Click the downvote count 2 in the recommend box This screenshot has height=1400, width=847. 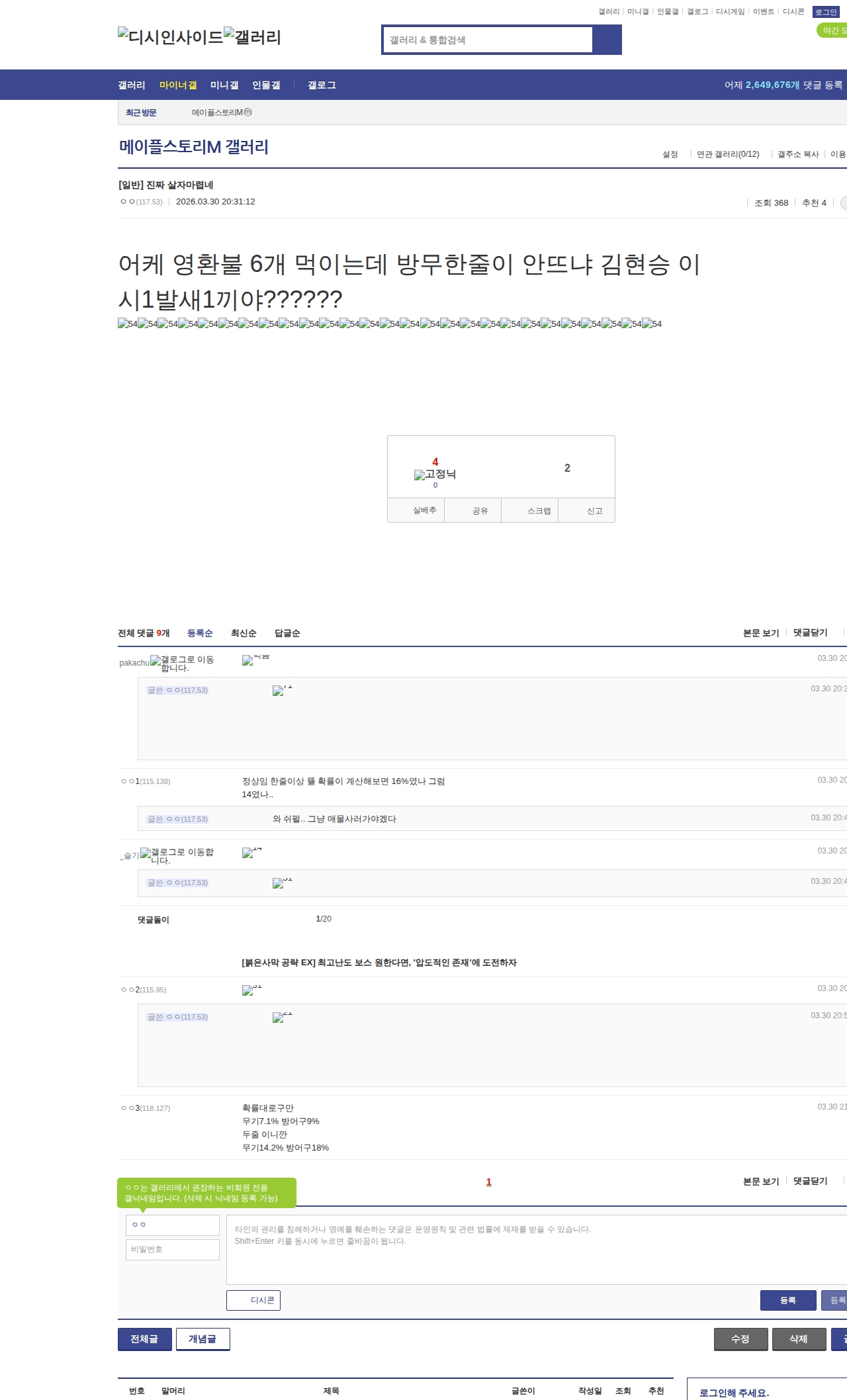pos(567,468)
